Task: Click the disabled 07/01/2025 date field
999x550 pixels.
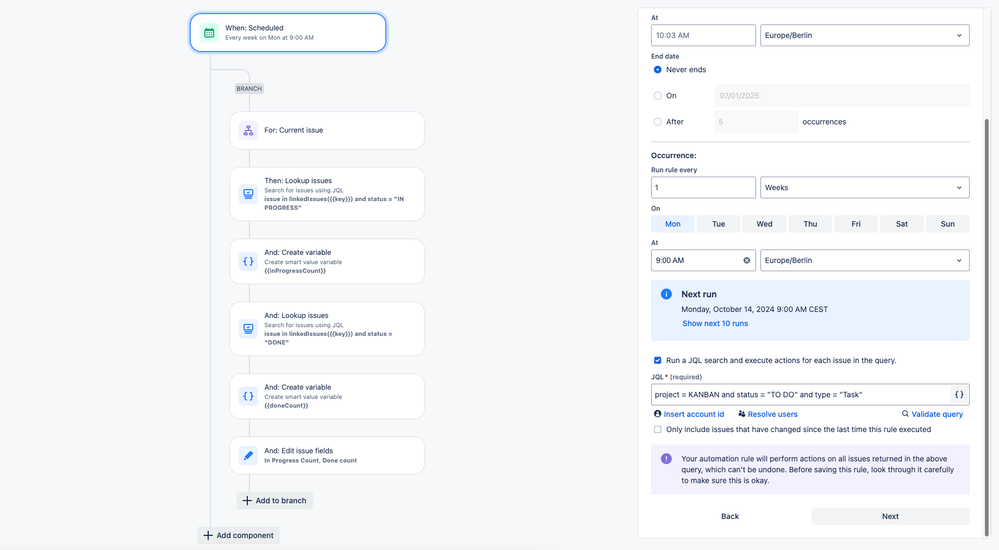Action: [842, 96]
